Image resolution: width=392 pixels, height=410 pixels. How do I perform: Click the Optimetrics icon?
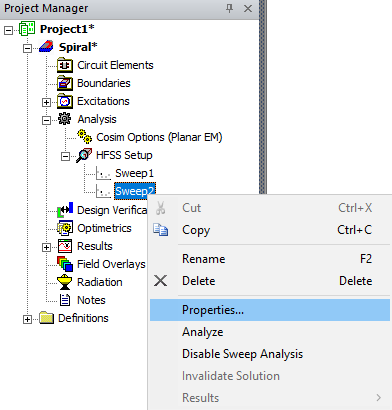pyautogui.click(x=65, y=228)
